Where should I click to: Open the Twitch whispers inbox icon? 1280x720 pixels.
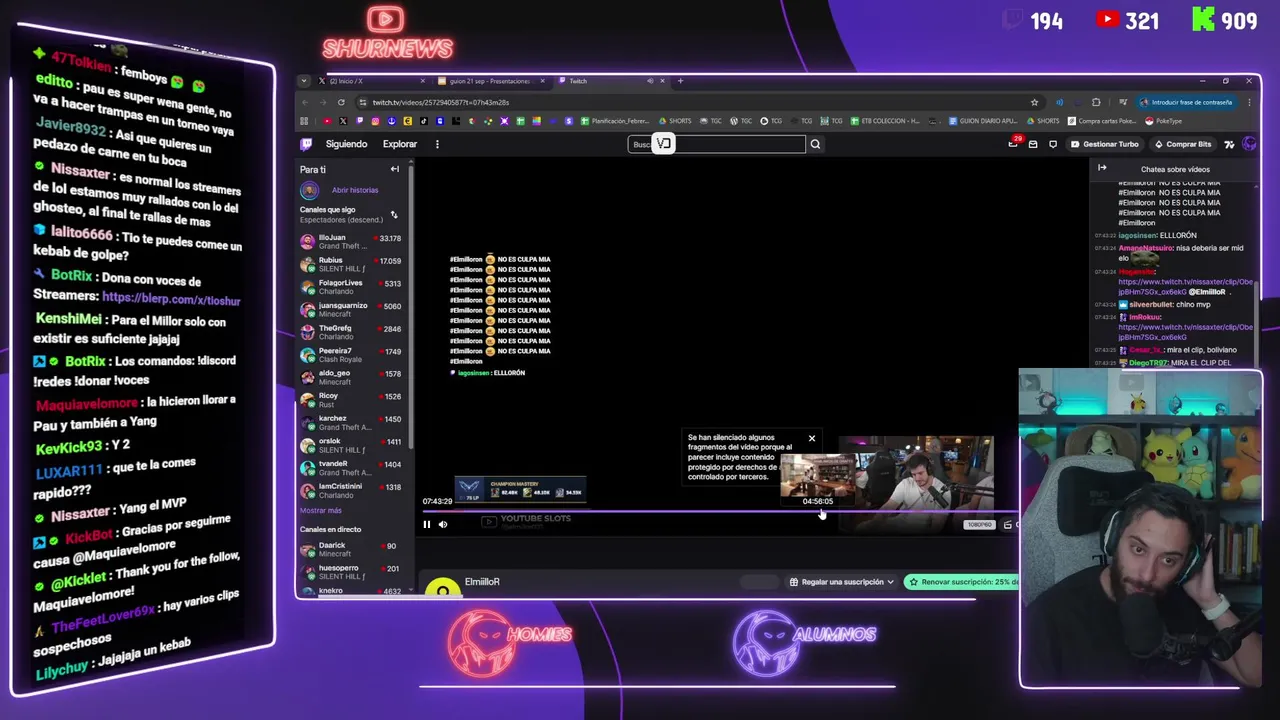1033,144
